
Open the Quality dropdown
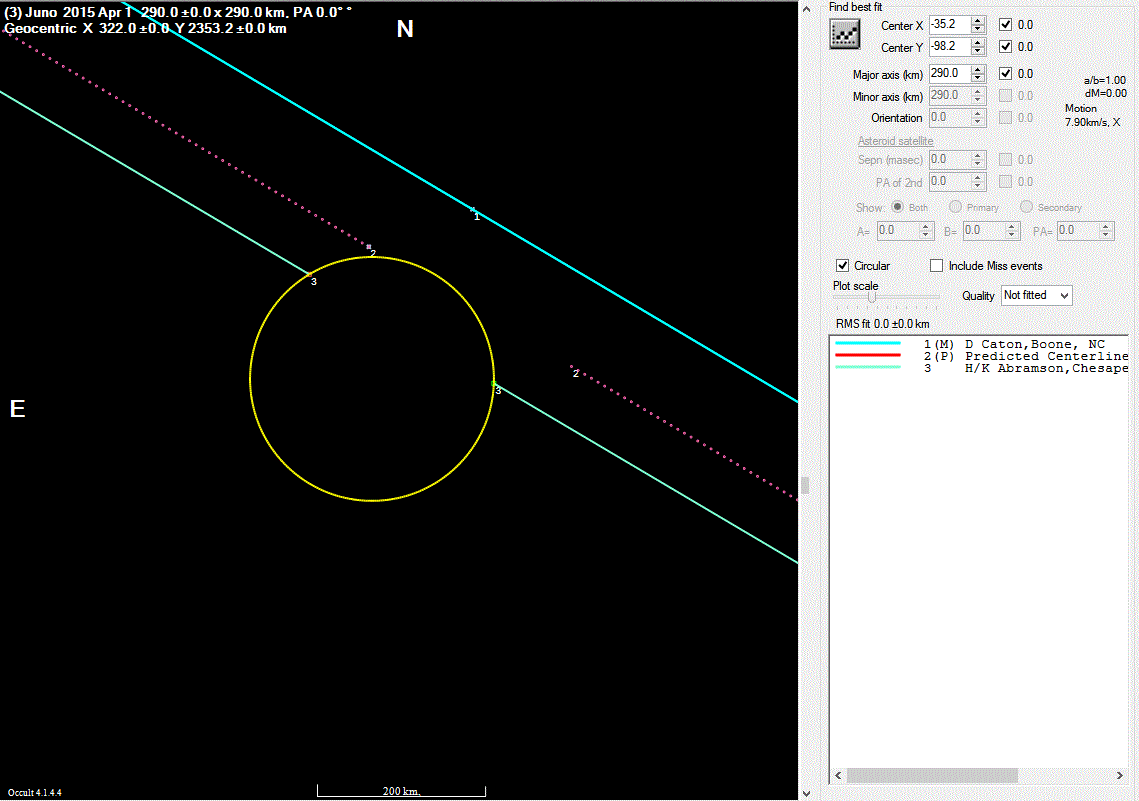1036,295
